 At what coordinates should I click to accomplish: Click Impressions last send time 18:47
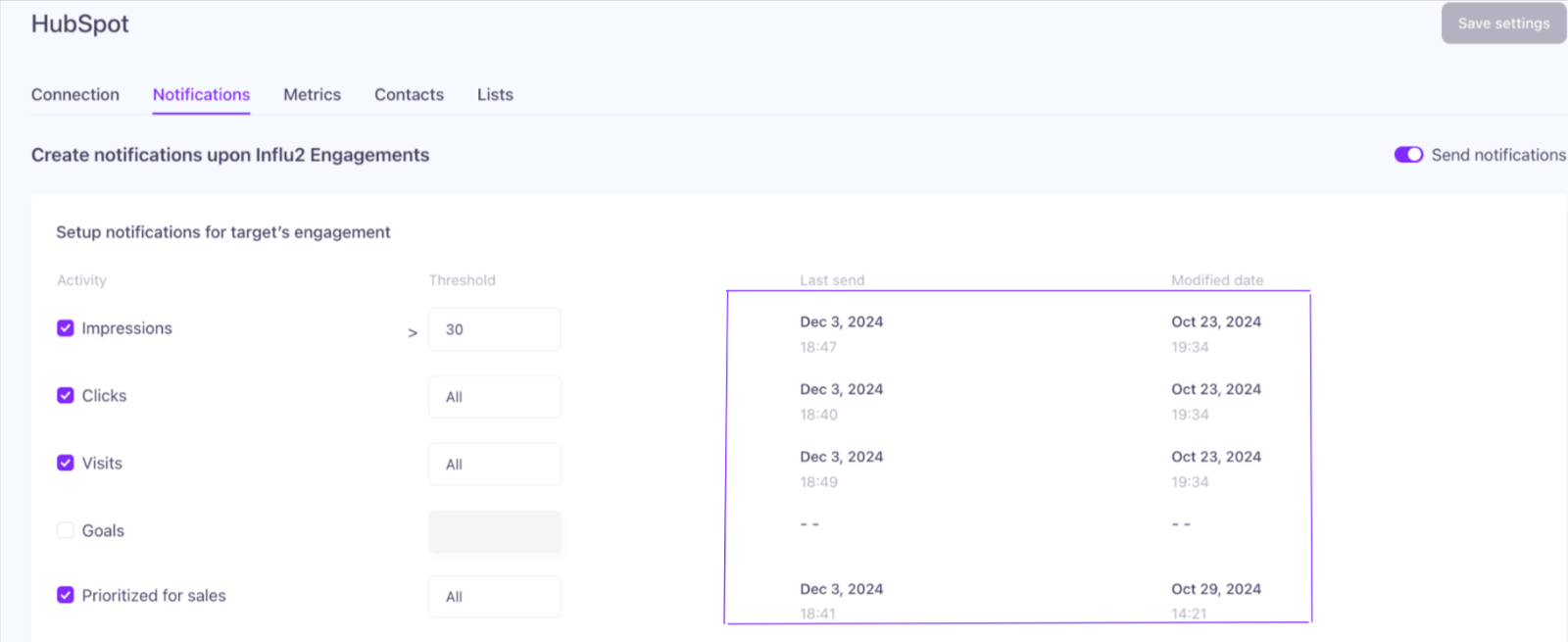click(818, 347)
